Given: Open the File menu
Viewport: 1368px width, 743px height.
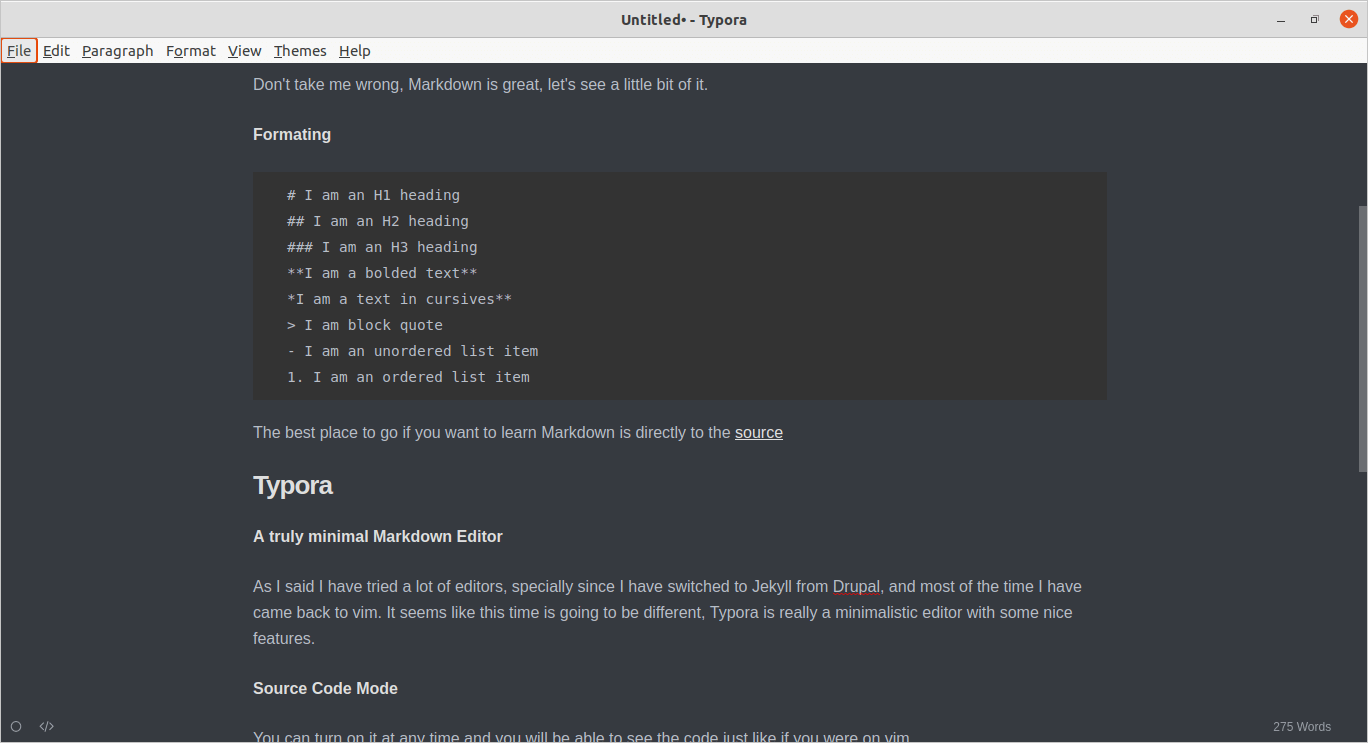Looking at the screenshot, I should (x=19, y=51).
